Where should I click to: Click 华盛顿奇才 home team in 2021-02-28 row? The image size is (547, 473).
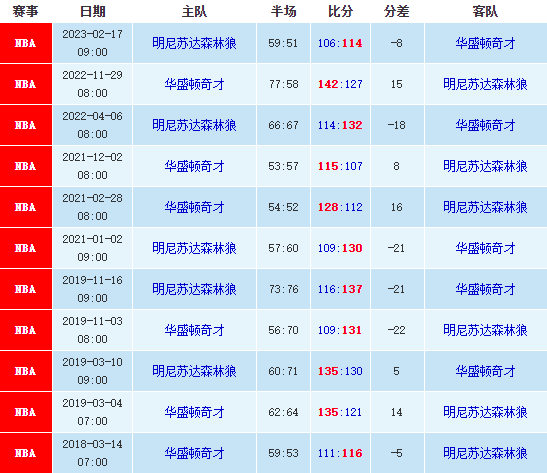(194, 207)
